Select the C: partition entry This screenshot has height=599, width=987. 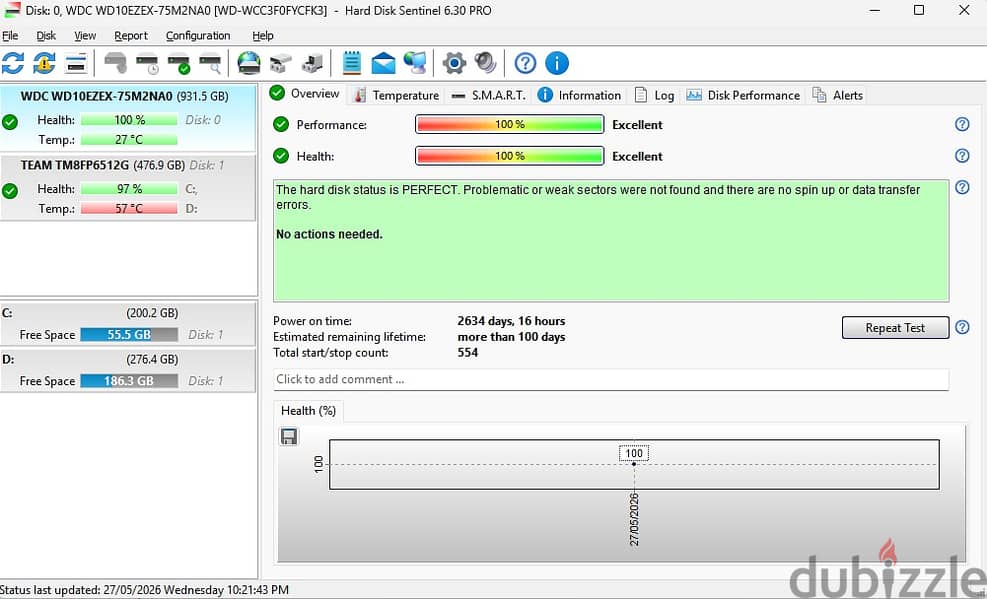pyautogui.click(x=128, y=323)
